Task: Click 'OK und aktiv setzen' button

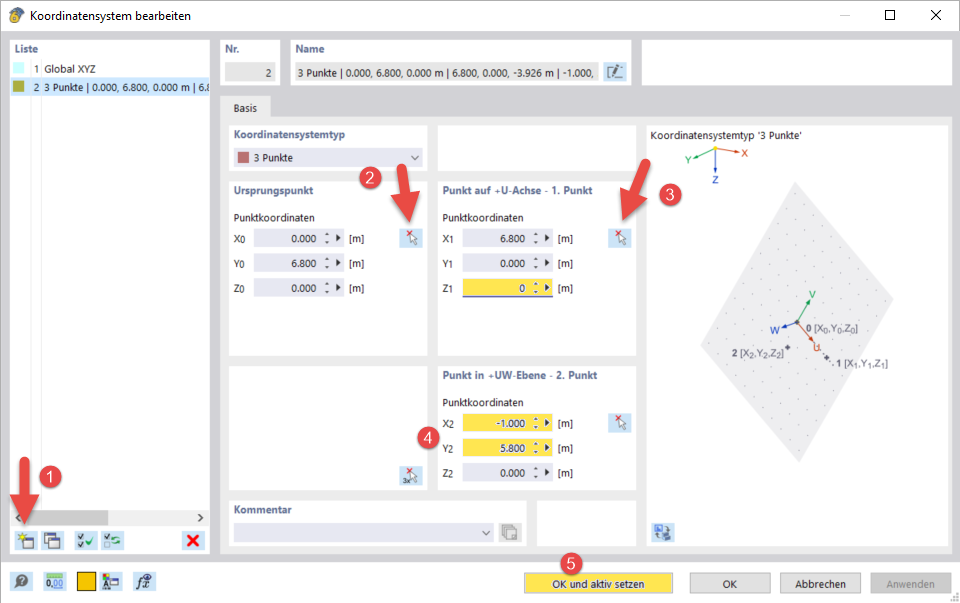Action: point(598,584)
